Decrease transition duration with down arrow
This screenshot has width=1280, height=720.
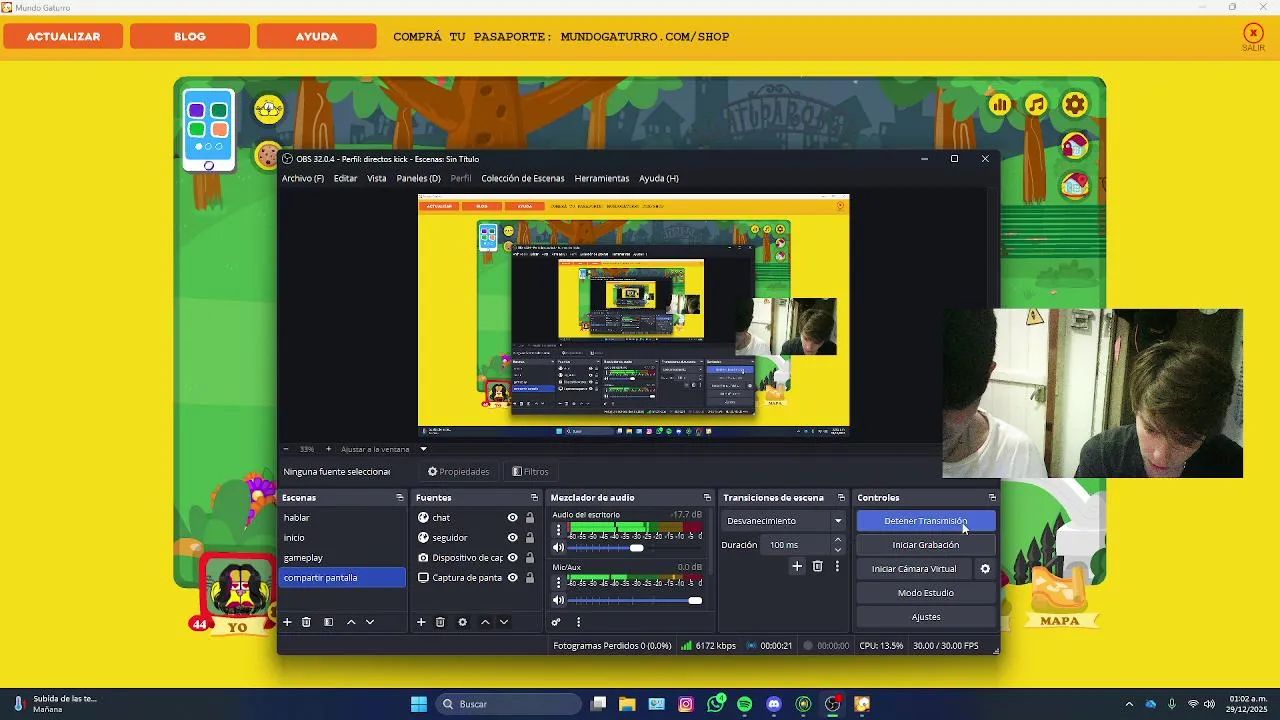838,550
